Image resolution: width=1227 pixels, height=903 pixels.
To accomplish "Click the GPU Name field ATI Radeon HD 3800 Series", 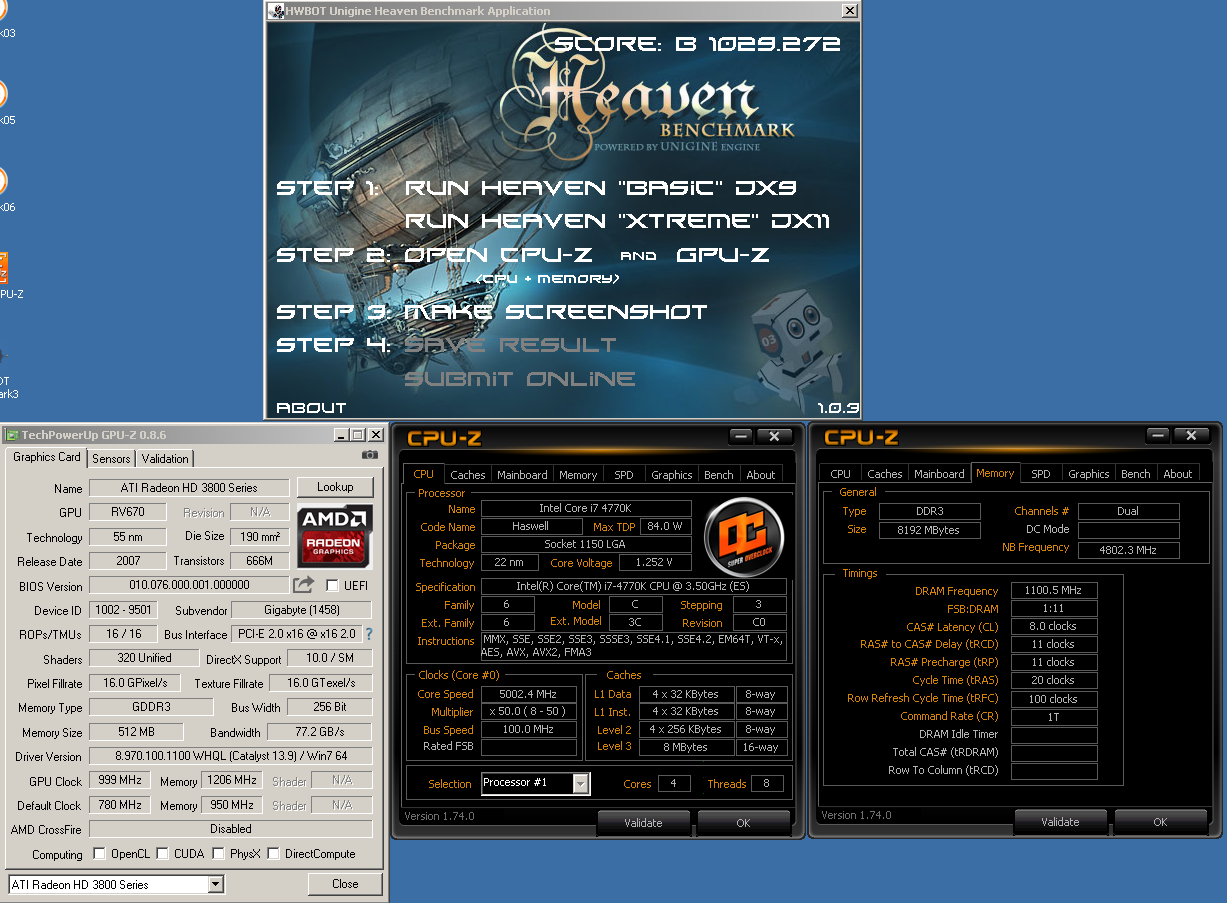I will (x=189, y=488).
